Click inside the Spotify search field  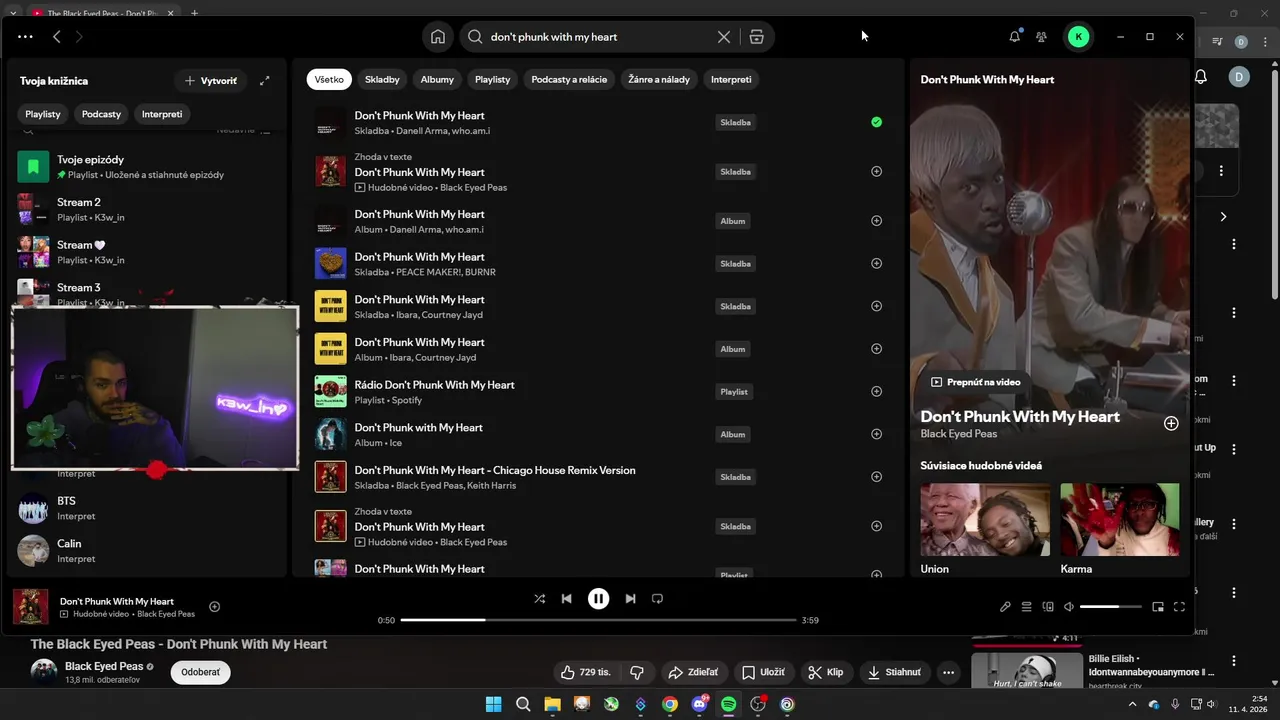(x=598, y=37)
